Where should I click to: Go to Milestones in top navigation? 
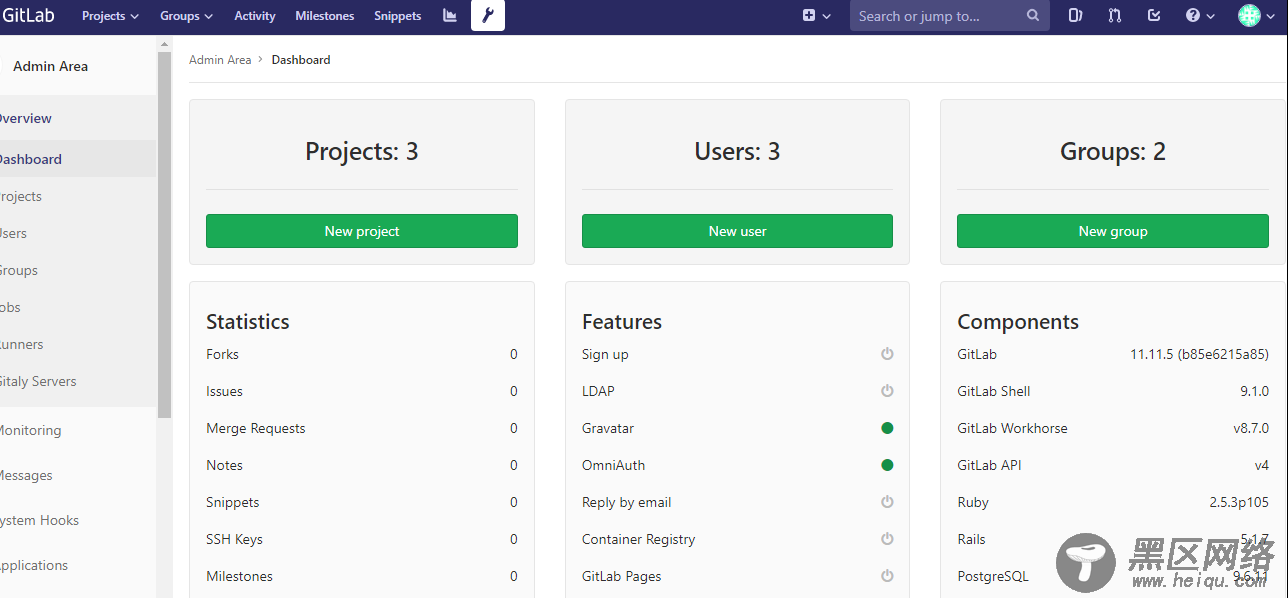coord(325,16)
